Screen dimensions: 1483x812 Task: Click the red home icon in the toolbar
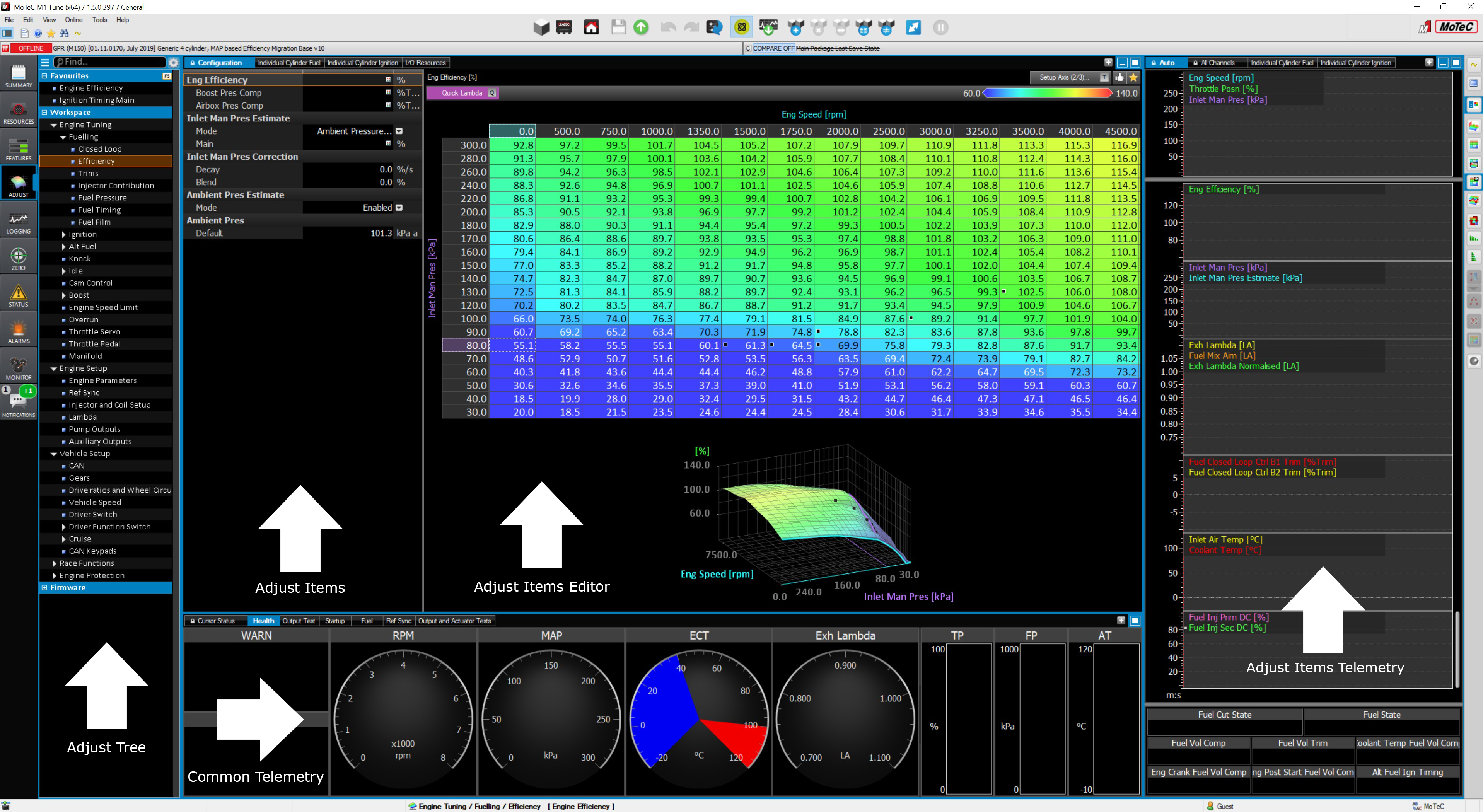pos(591,27)
